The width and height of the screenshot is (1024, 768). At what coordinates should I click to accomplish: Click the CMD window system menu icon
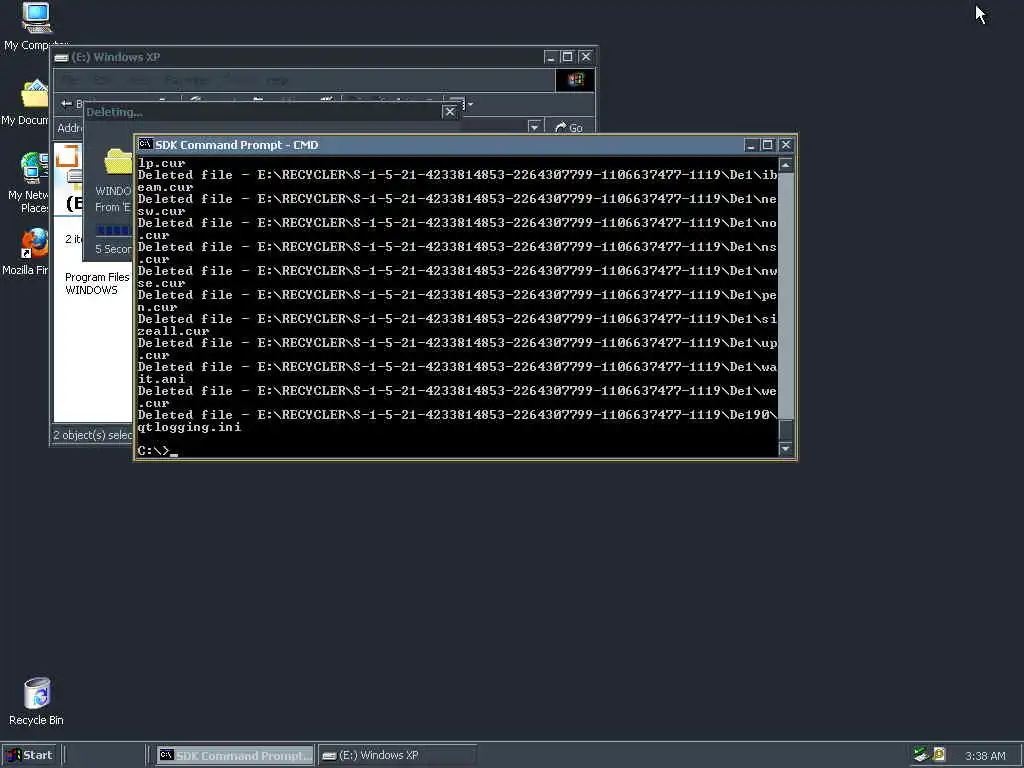[145, 144]
